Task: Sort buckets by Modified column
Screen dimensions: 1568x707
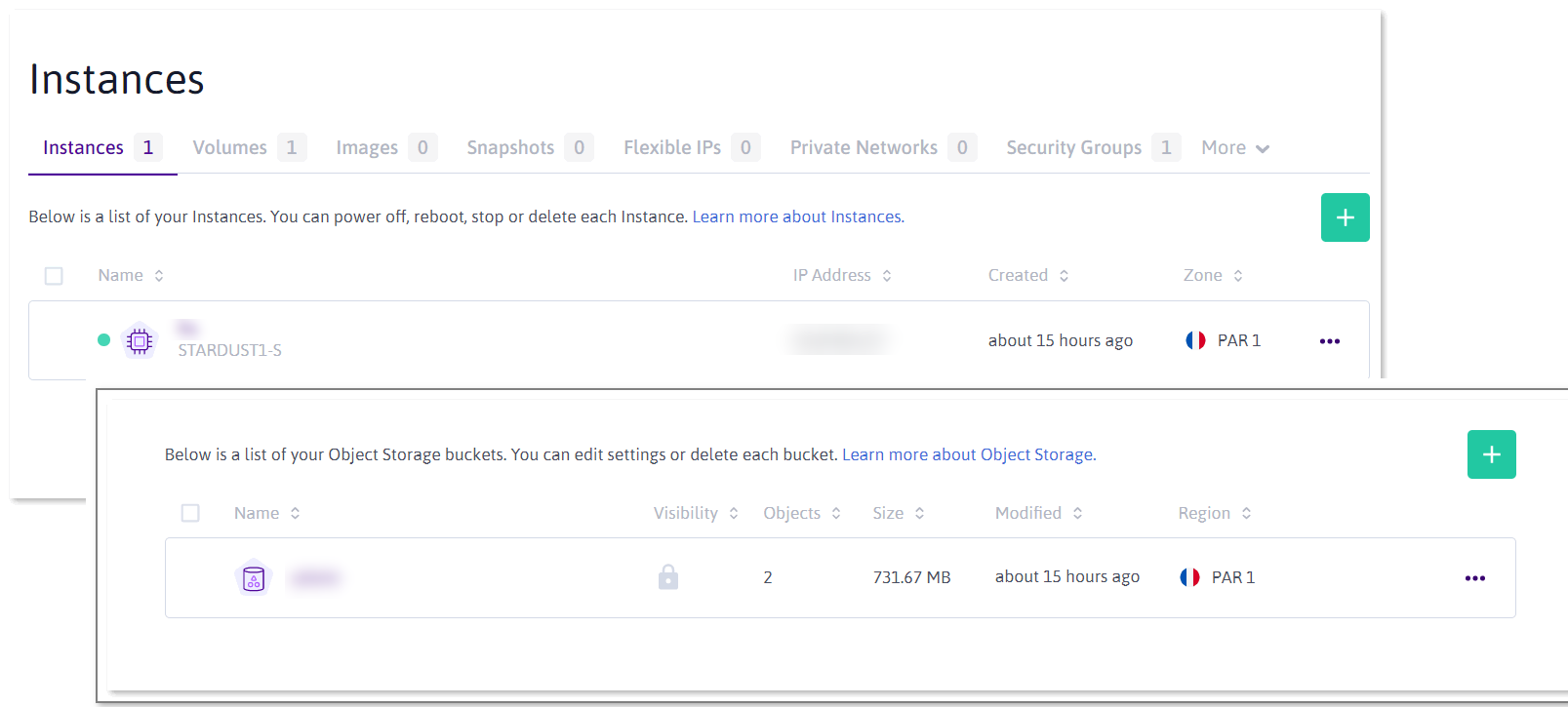Action: point(1039,513)
